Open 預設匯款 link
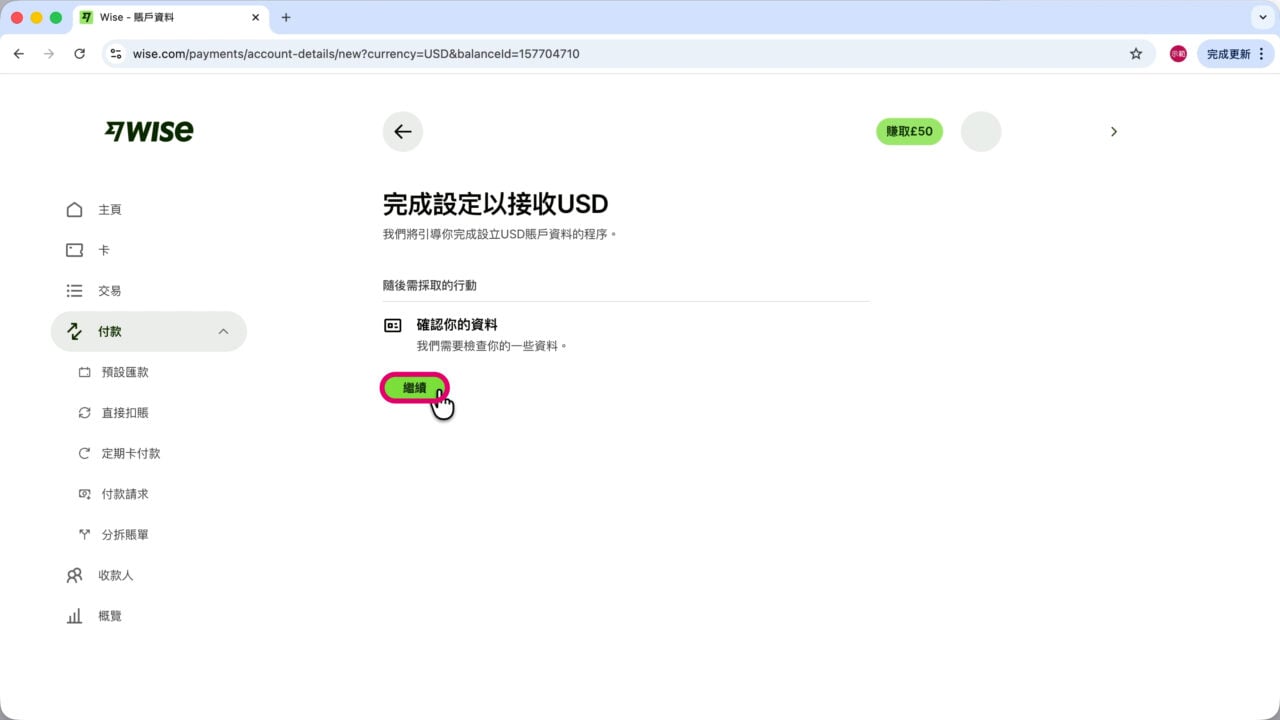1280x720 pixels. (x=125, y=372)
